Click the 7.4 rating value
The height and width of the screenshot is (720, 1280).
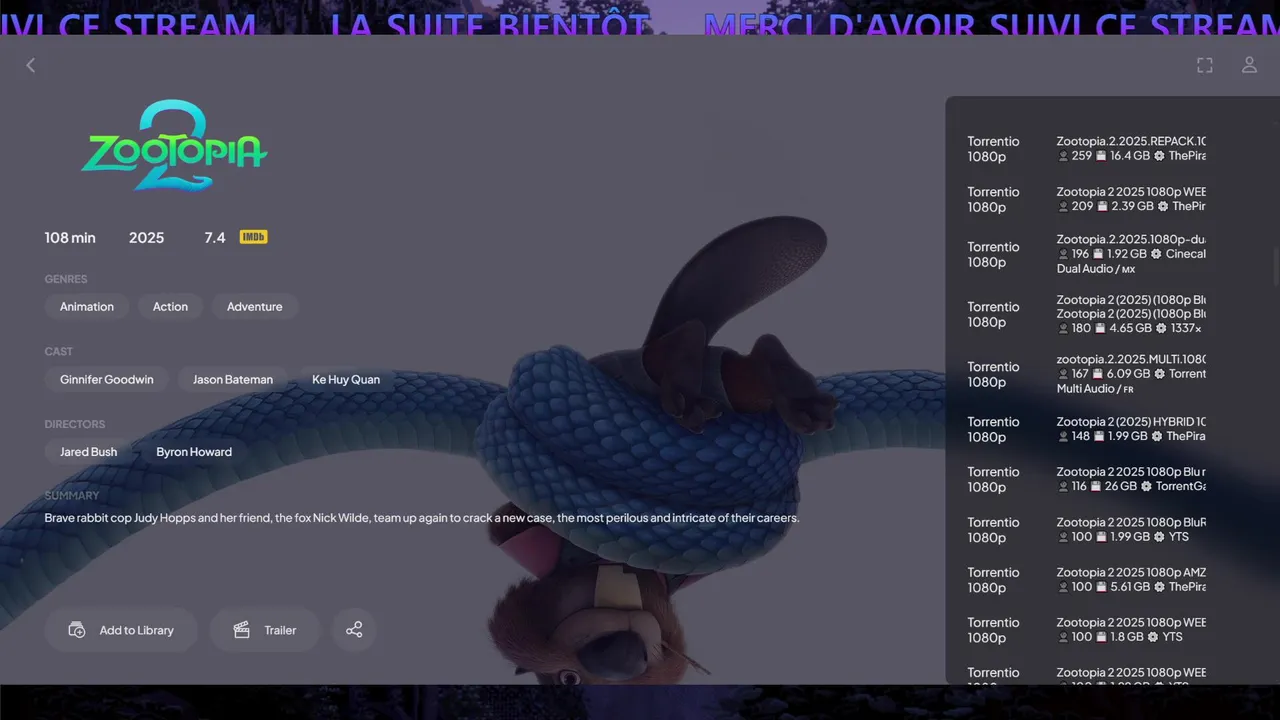pos(215,238)
